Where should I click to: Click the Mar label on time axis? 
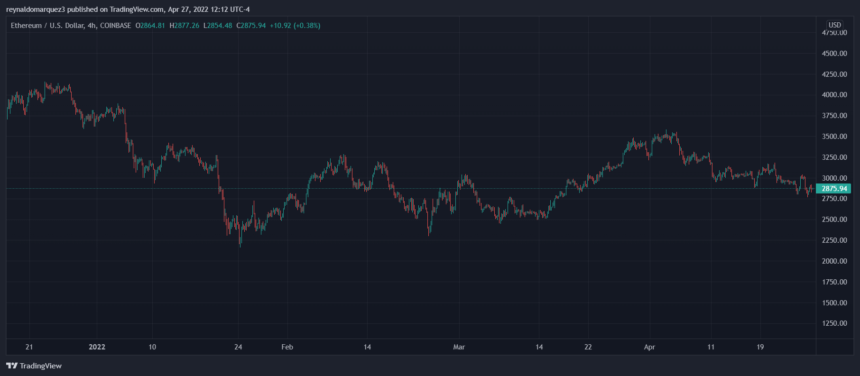459,347
